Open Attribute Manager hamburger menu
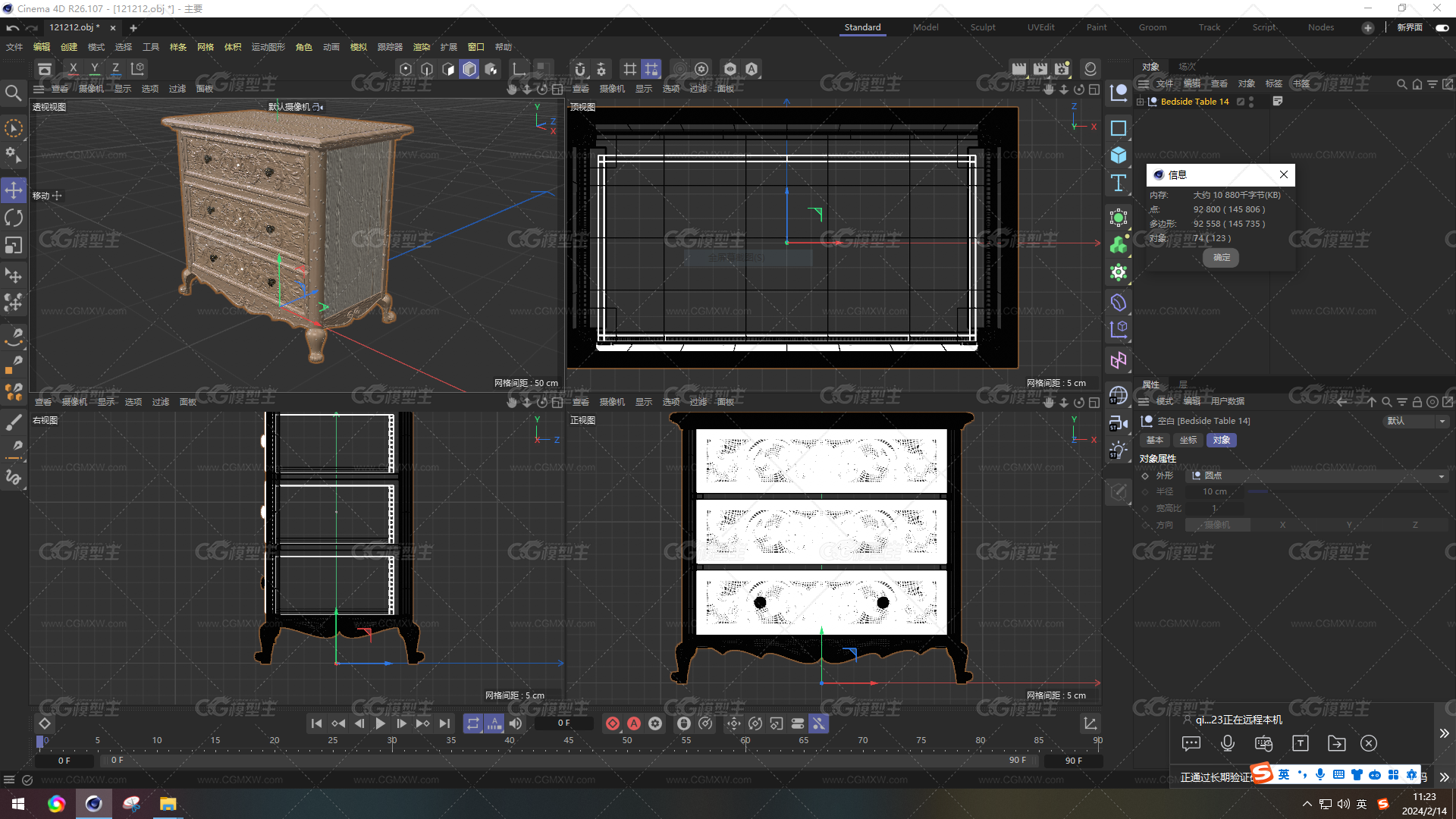Image resolution: width=1456 pixels, height=819 pixels. tap(1143, 401)
